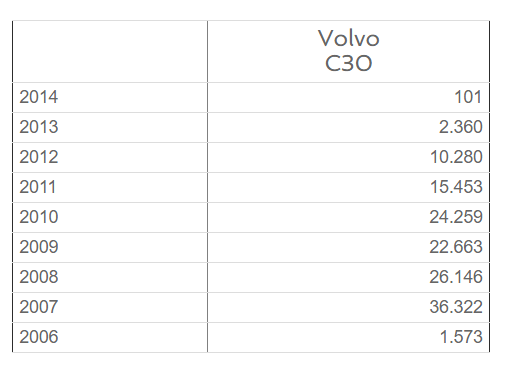Select the 2013 year cell
This screenshot has height=372, width=509.
pos(110,127)
